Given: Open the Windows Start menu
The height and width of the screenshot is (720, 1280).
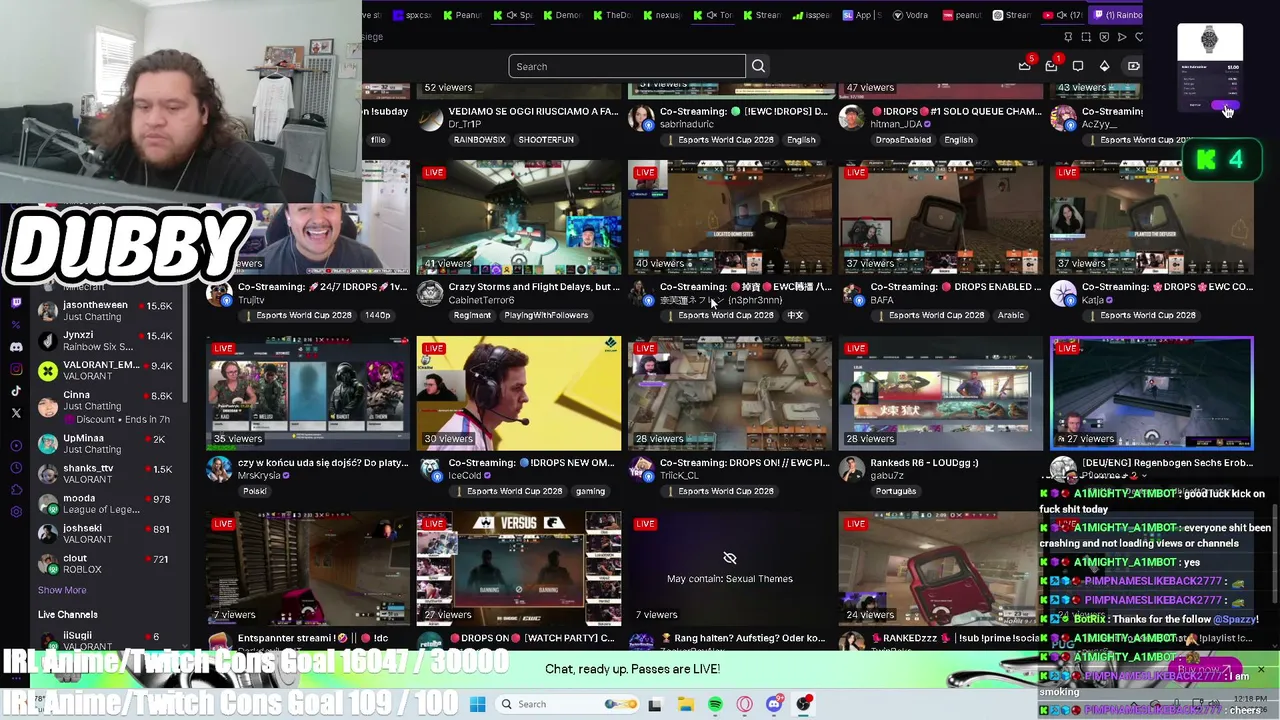Looking at the screenshot, I should point(477,704).
